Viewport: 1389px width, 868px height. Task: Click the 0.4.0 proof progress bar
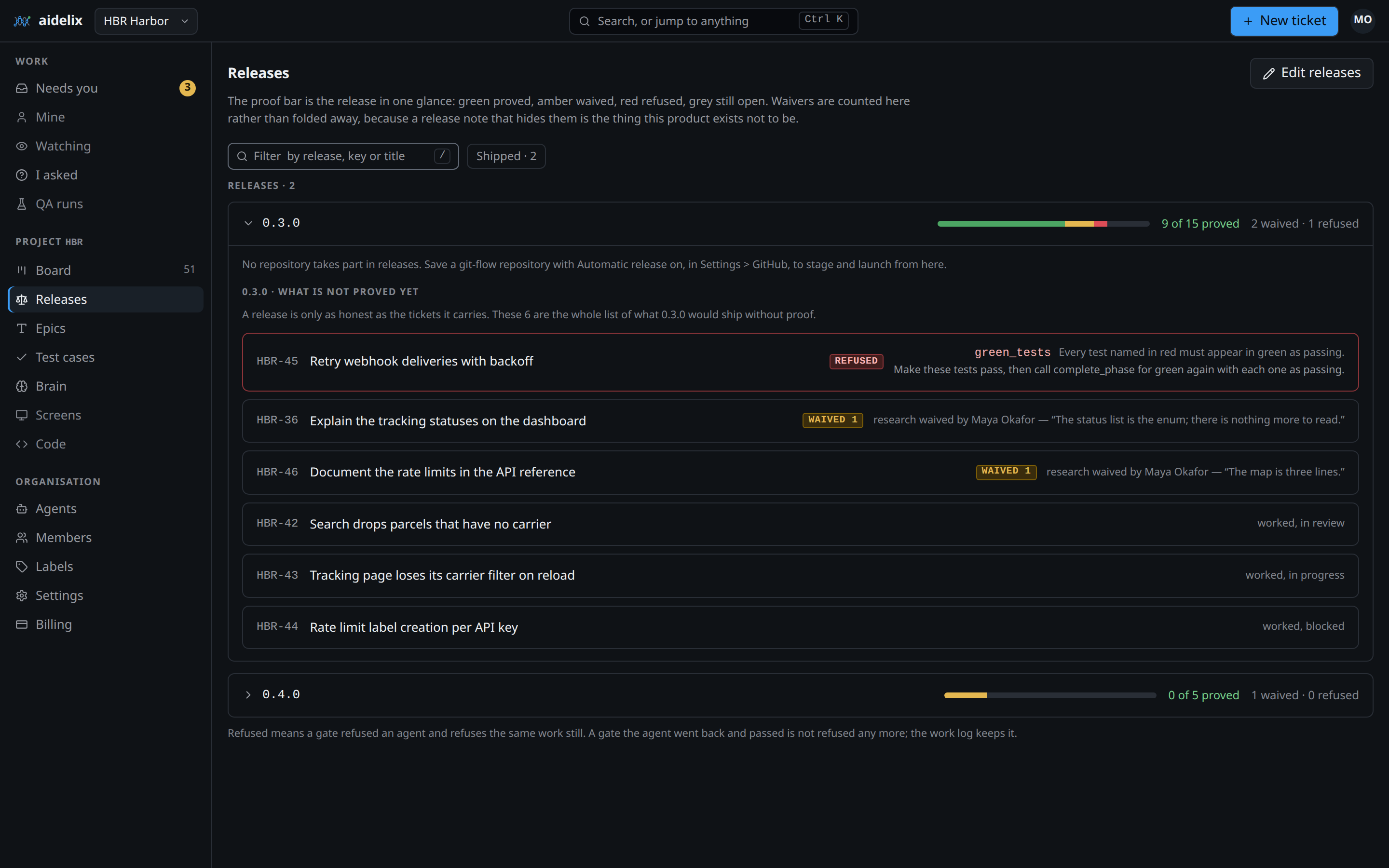pos(1050,695)
